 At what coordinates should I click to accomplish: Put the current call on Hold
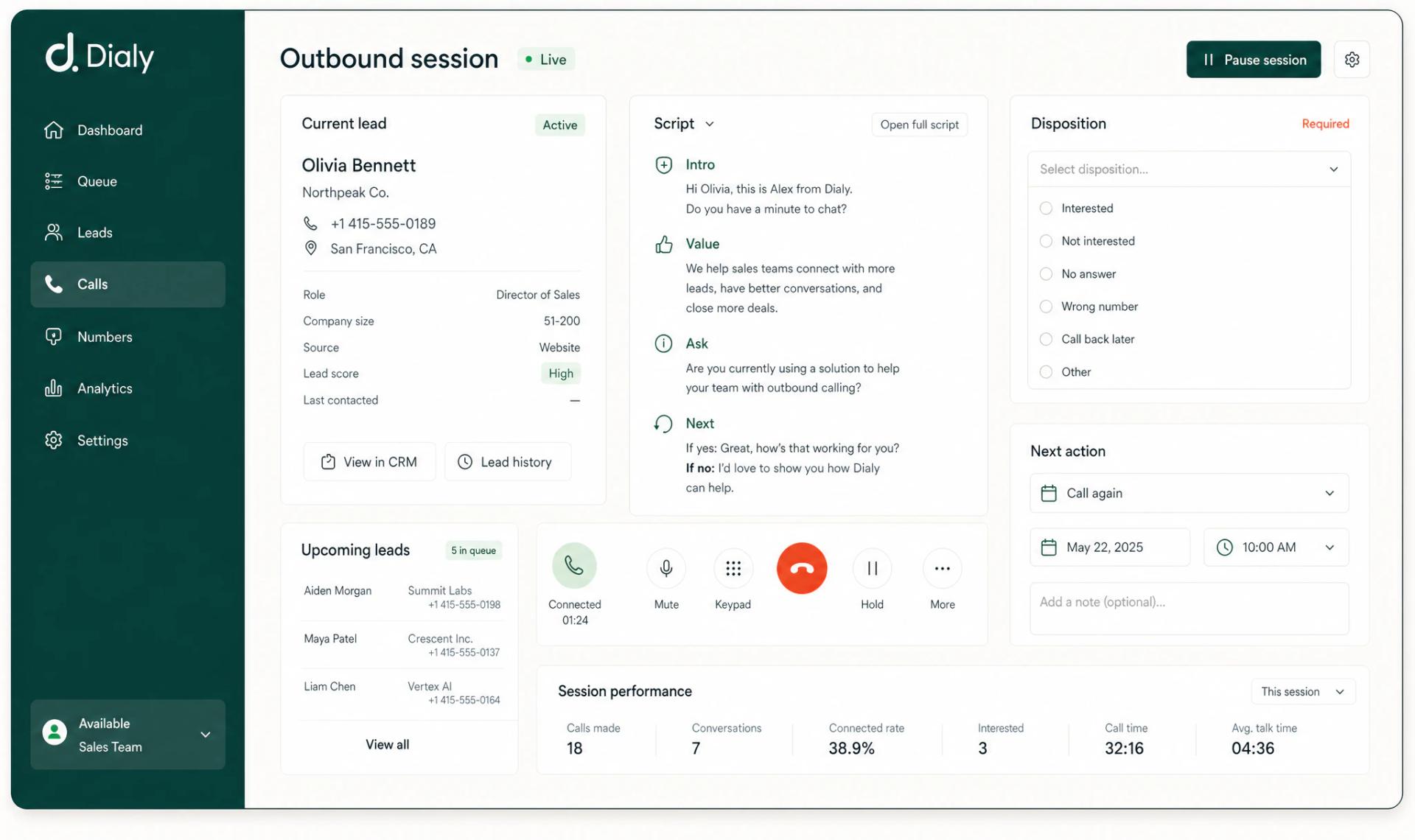click(x=872, y=568)
